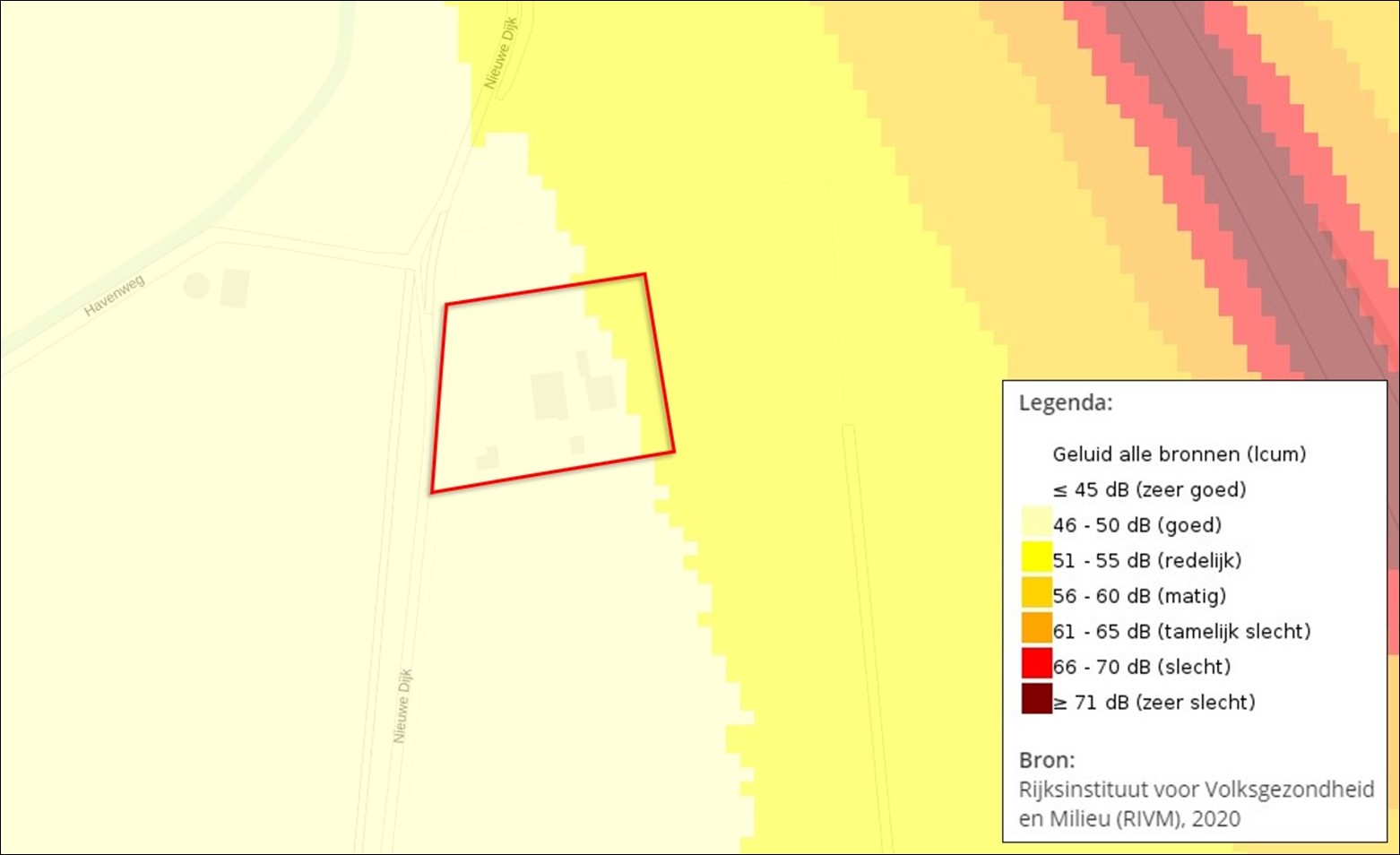
Task: Click the 51 - 55 dB yellow swatch
Action: (1037, 557)
